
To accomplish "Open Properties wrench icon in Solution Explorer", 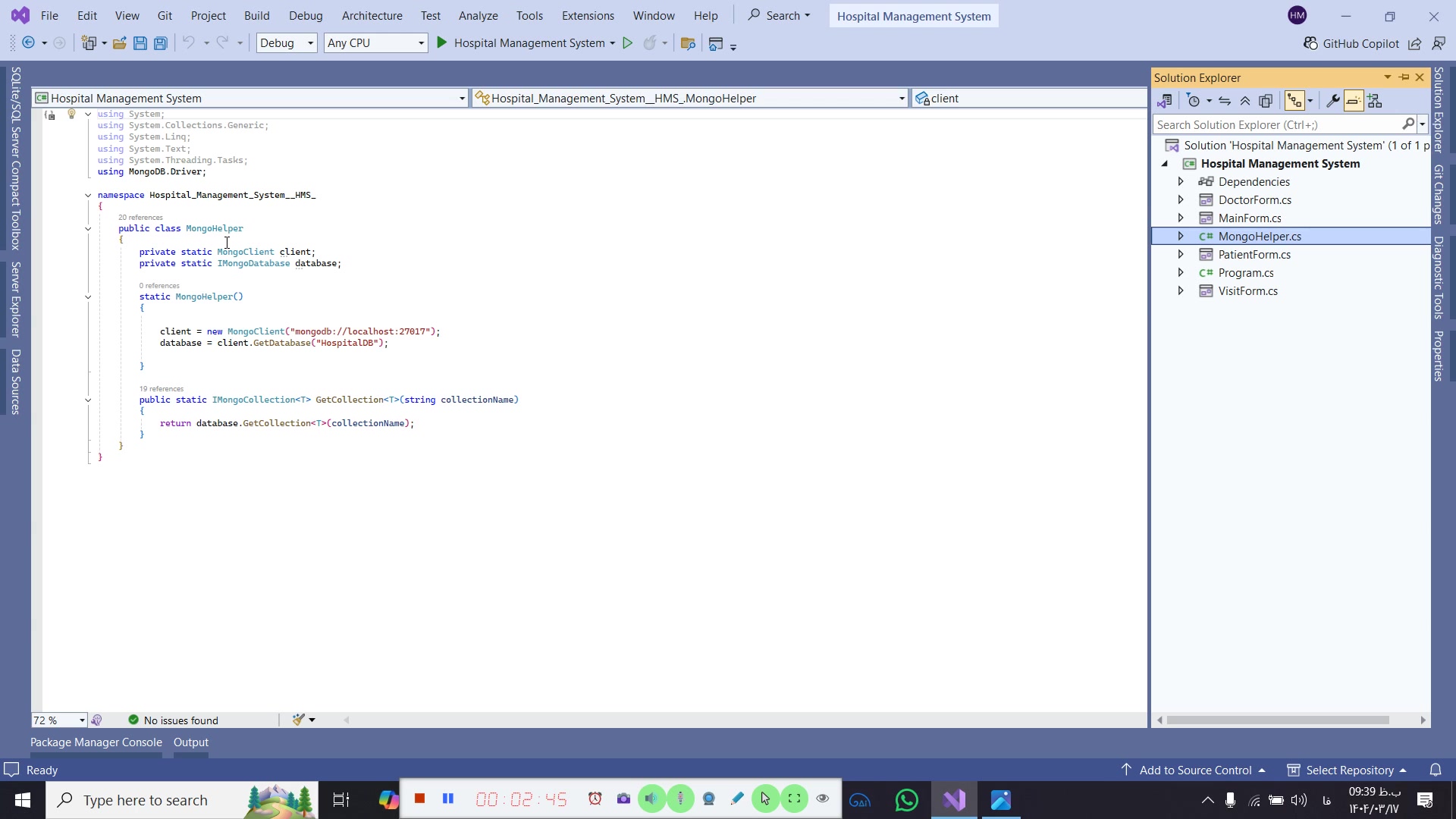I will click(x=1332, y=101).
